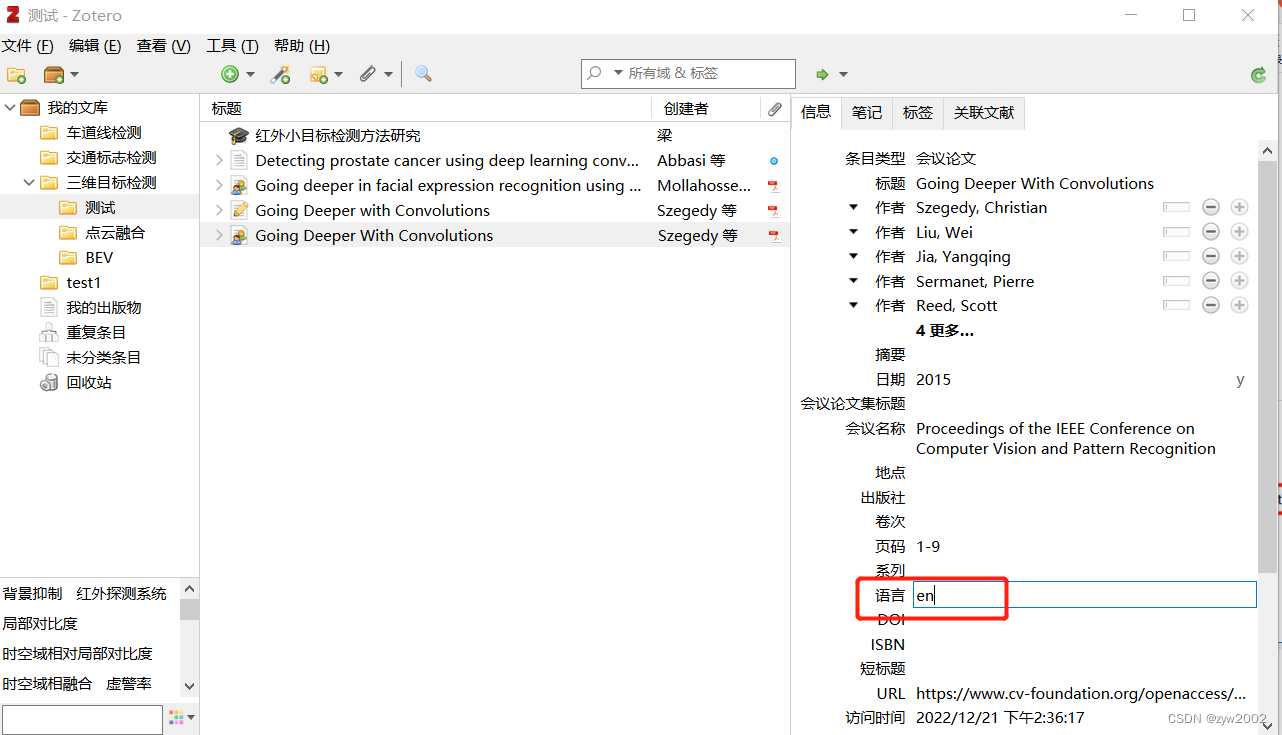
Task: Toggle the name field mode for Jia, Yangqing
Action: coord(1177,256)
